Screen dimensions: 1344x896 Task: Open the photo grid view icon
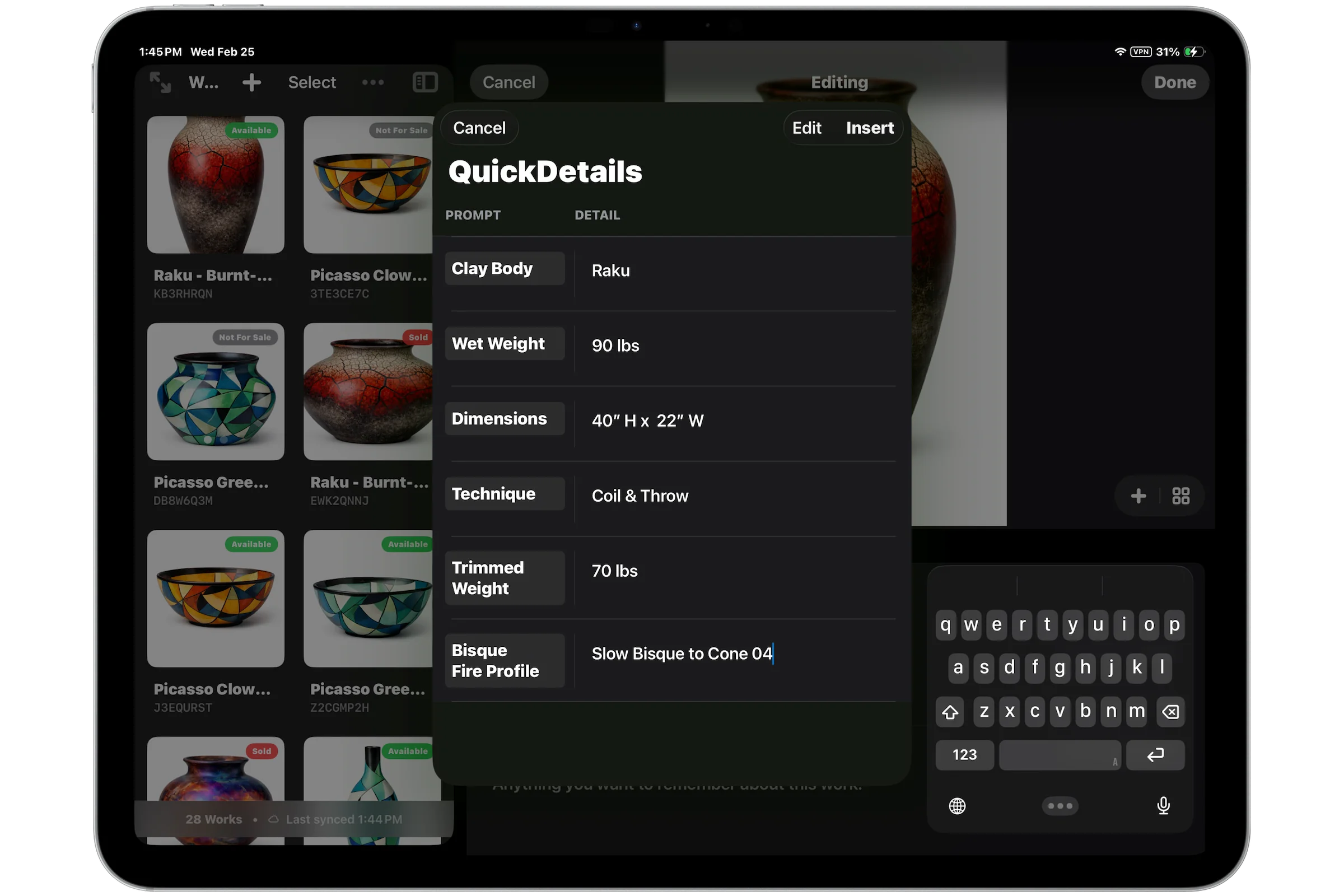pos(1180,496)
